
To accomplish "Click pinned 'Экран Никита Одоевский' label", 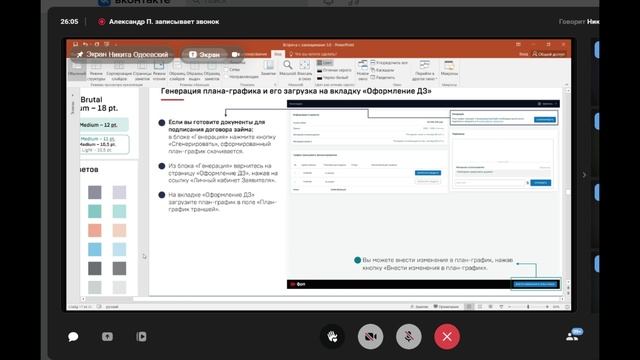I will point(123,54).
